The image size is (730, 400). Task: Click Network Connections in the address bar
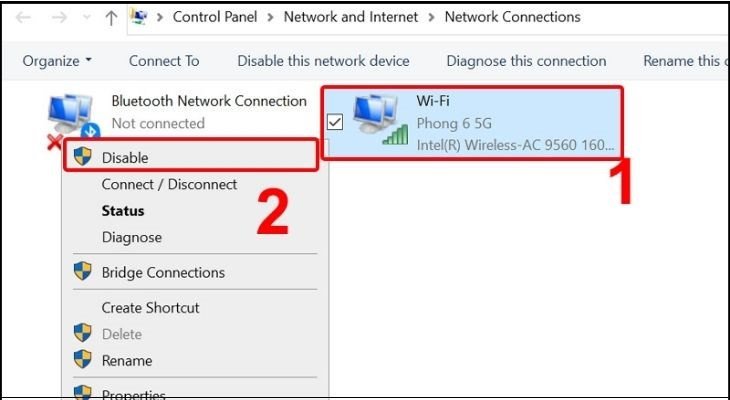coord(512,17)
